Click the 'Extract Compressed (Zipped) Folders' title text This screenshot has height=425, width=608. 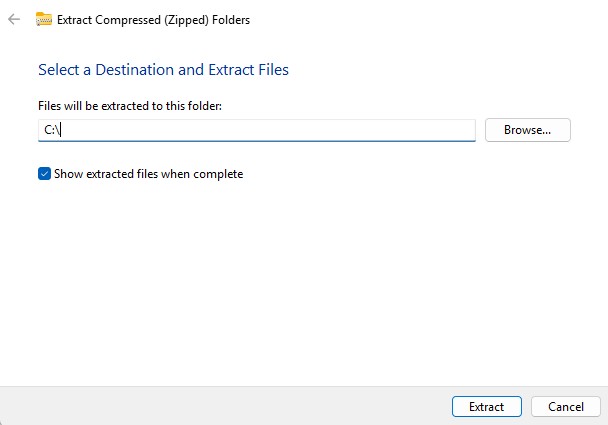pyautogui.click(x=153, y=20)
